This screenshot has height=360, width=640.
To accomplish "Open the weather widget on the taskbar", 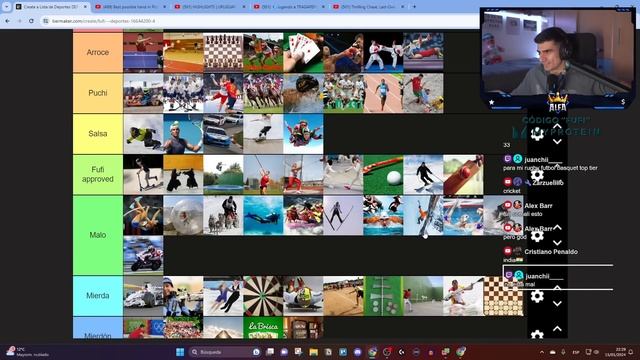I will 27,352.
